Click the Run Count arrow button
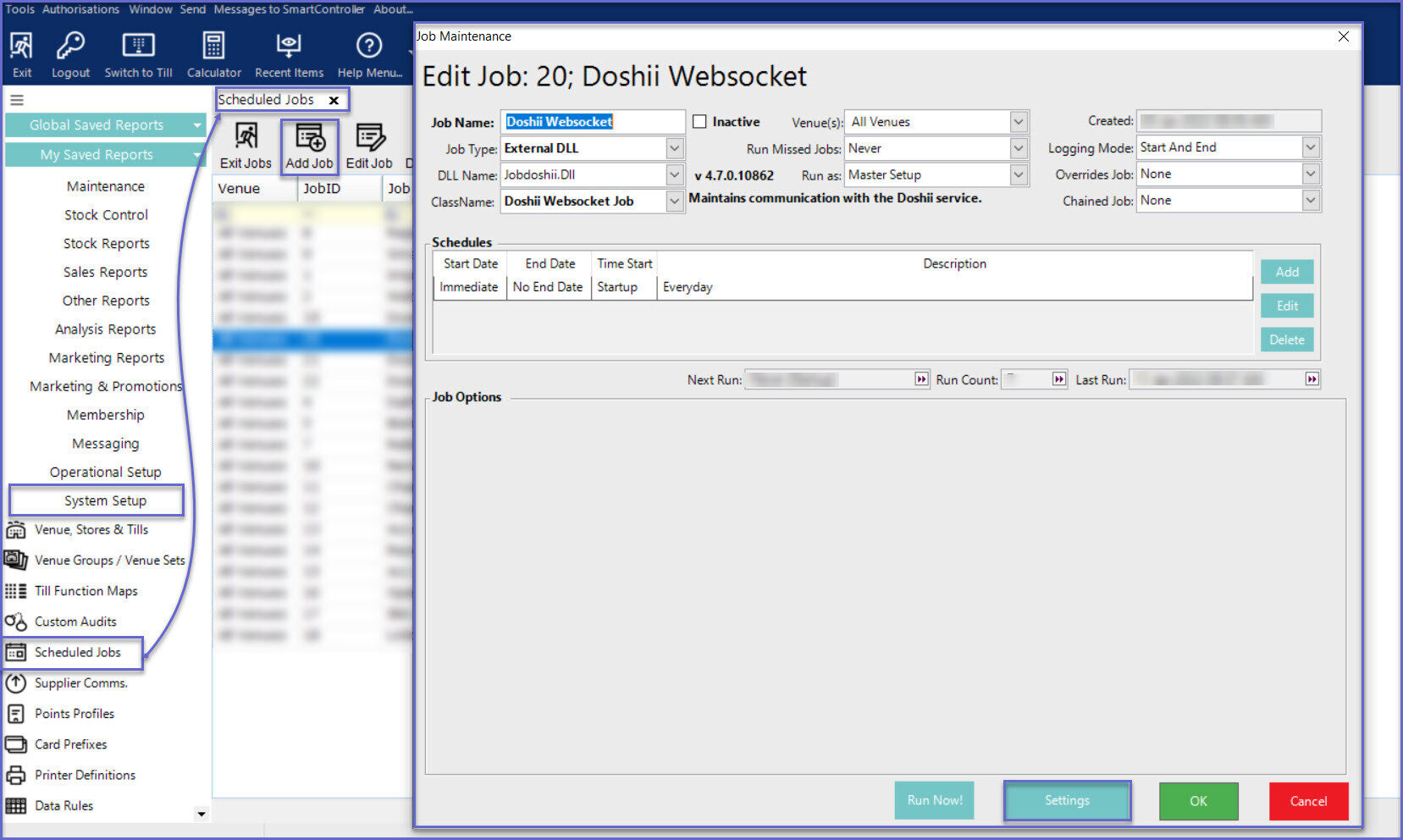 click(1059, 379)
